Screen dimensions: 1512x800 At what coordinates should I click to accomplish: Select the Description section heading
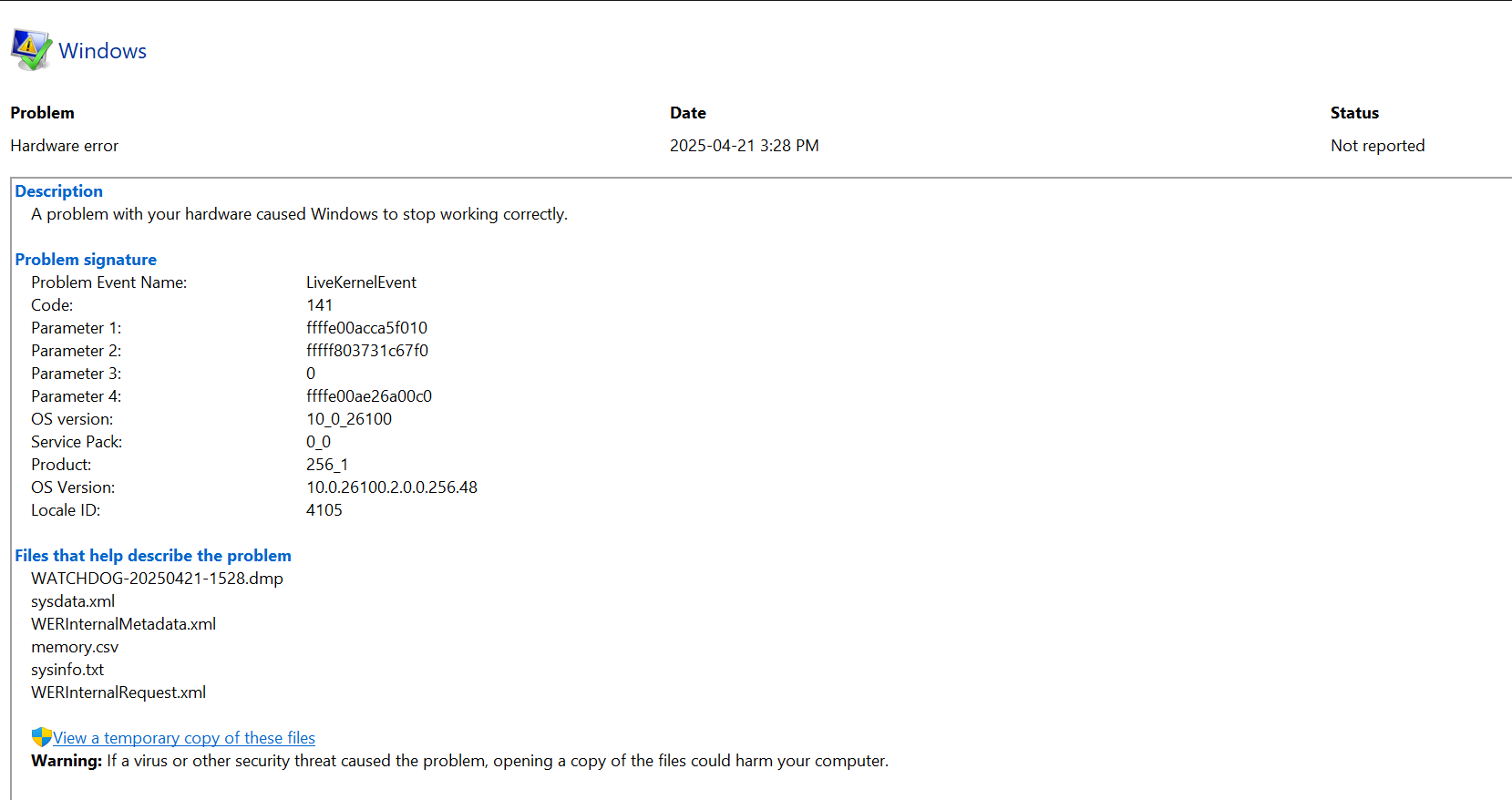pos(58,191)
